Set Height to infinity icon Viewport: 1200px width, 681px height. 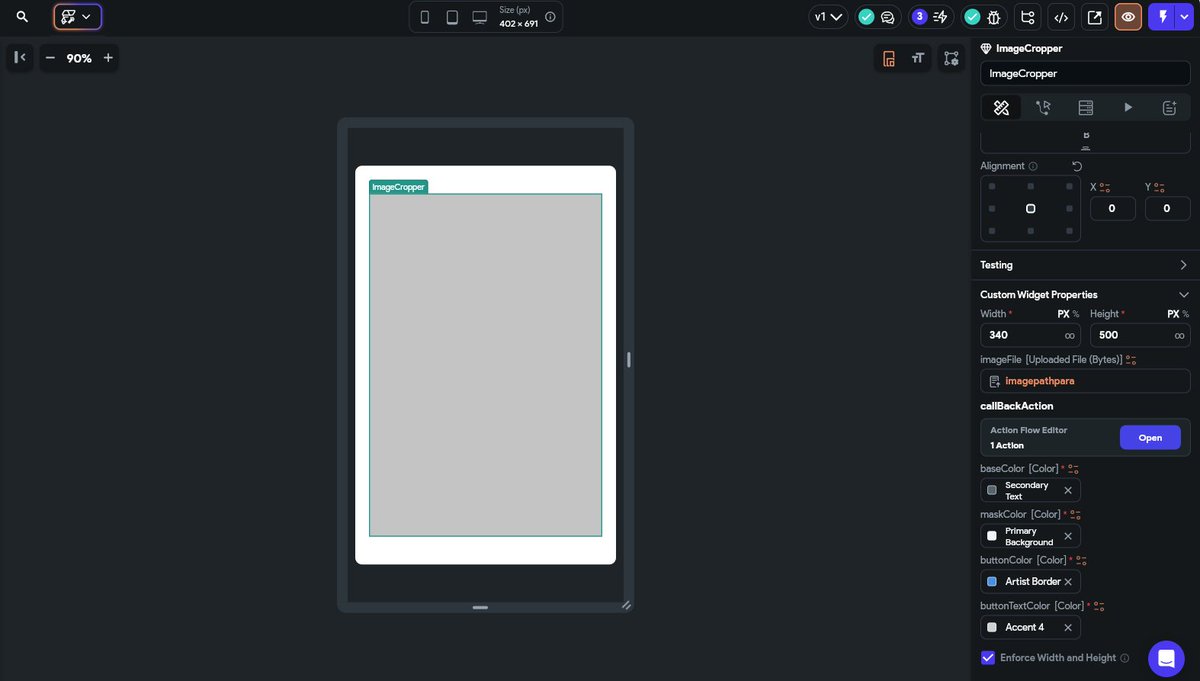[1179, 336]
